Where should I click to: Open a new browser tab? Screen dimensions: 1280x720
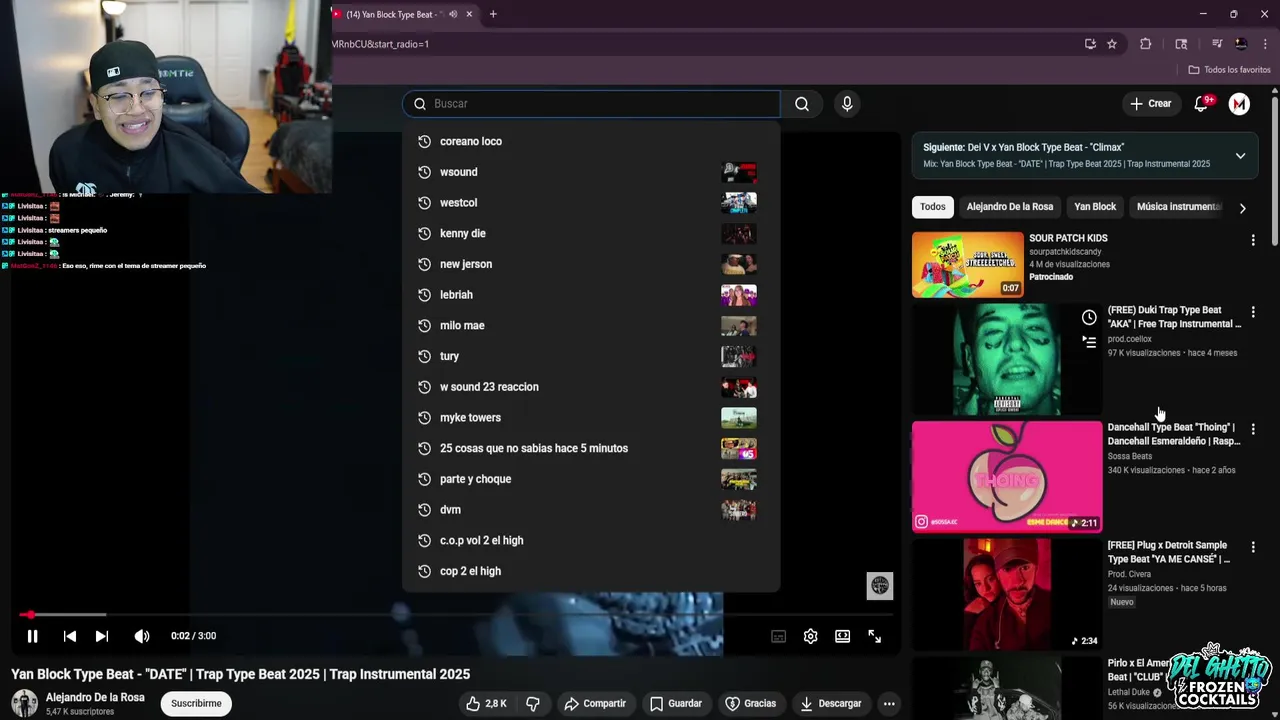point(493,14)
